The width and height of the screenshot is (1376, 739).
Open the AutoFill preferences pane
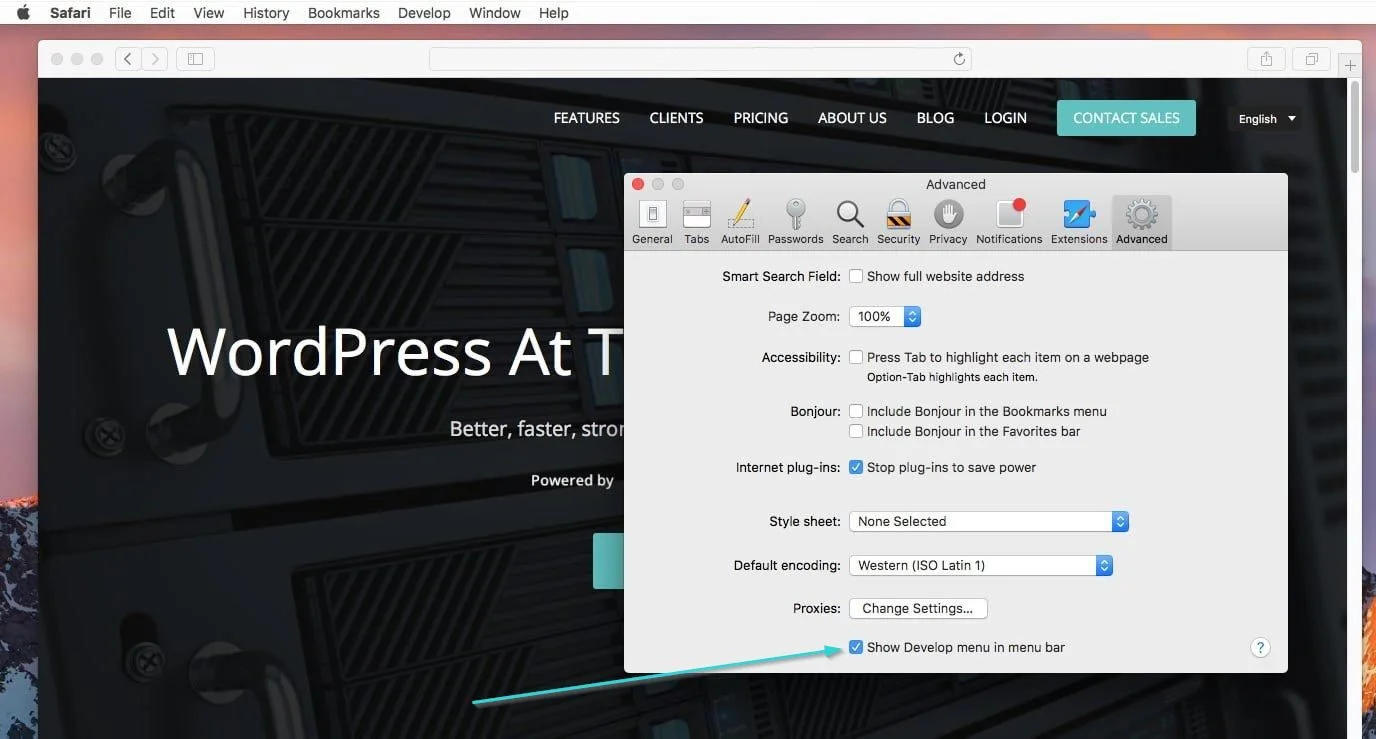740,222
